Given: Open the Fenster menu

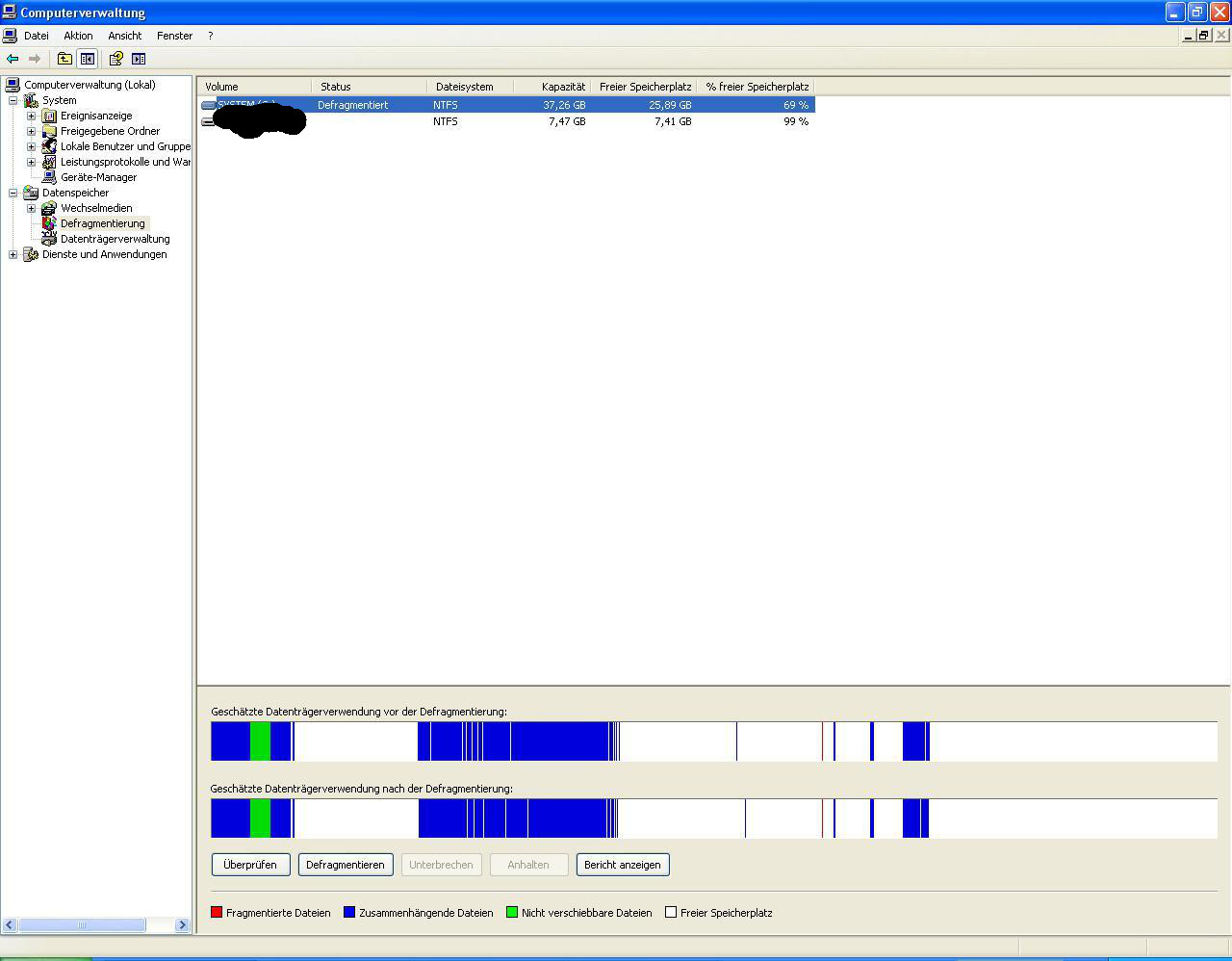Looking at the screenshot, I should pos(174,36).
